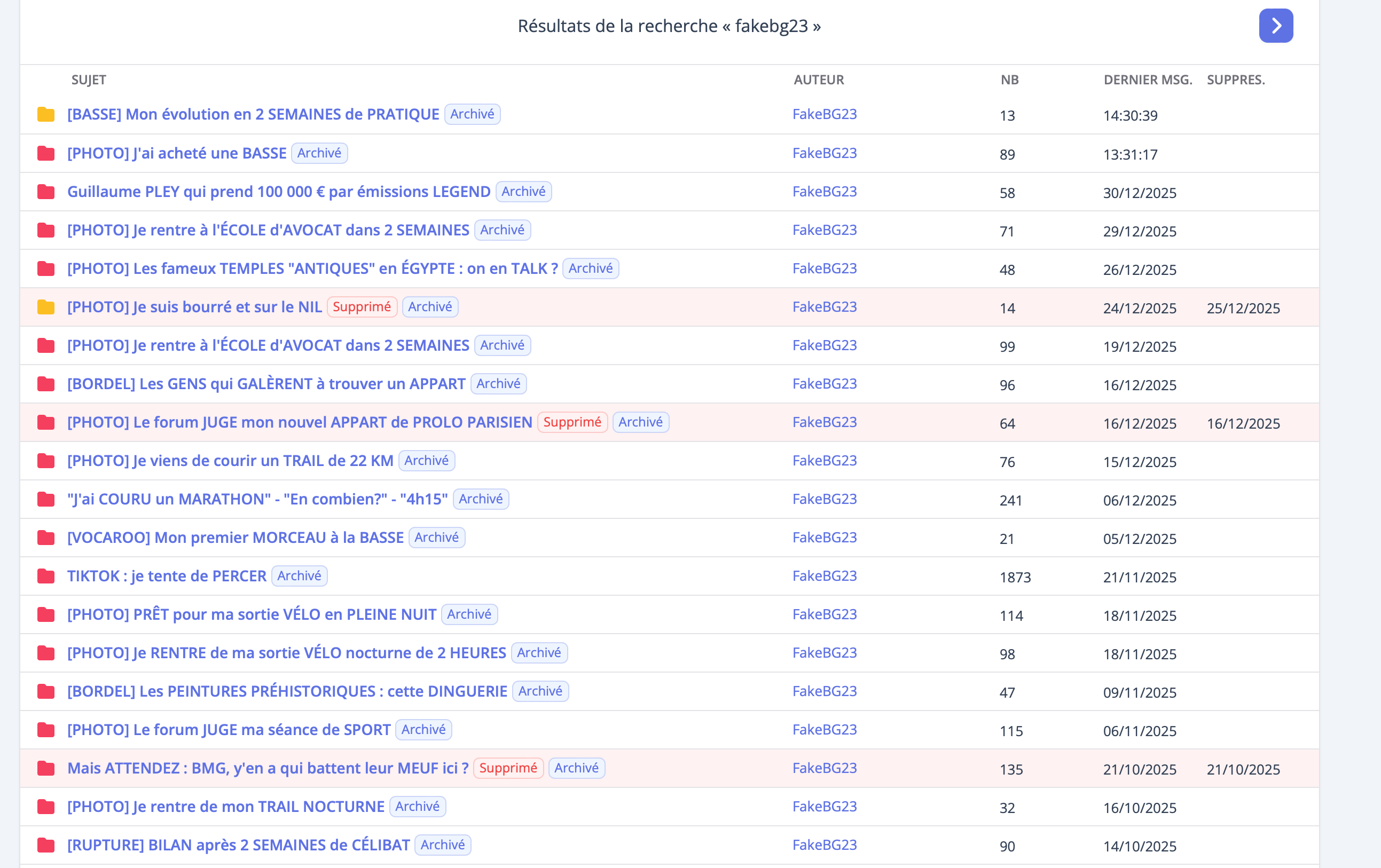Open FakeBG23 author link in the 1873-message TIKTOK row
1381x868 pixels.
point(824,575)
